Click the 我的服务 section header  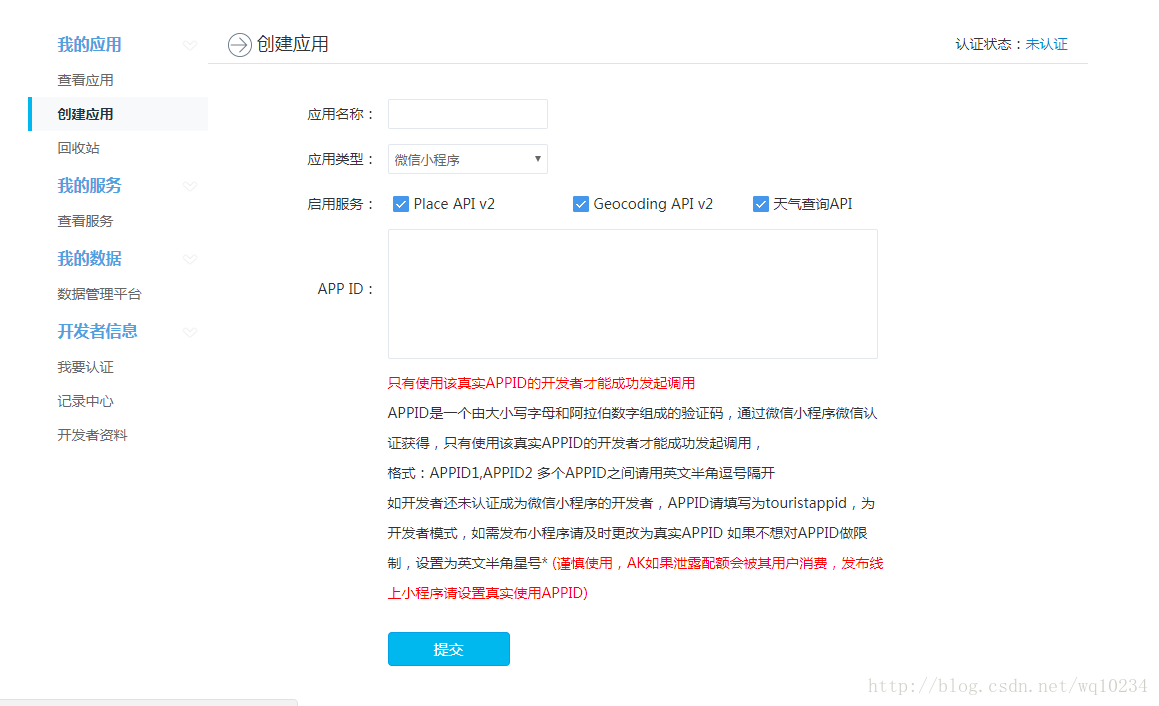pos(89,186)
